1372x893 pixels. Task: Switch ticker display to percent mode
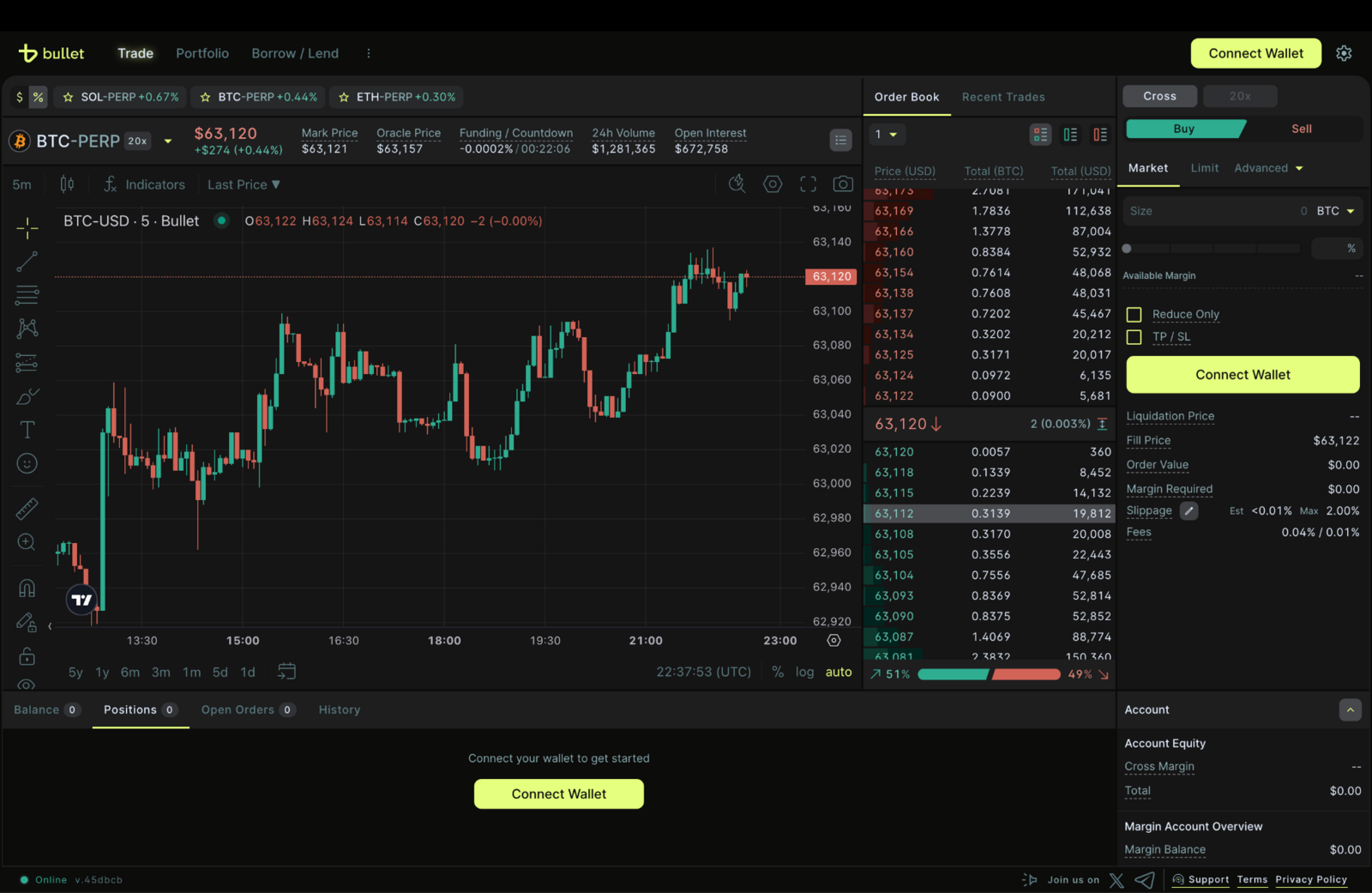pyautogui.click(x=38, y=97)
